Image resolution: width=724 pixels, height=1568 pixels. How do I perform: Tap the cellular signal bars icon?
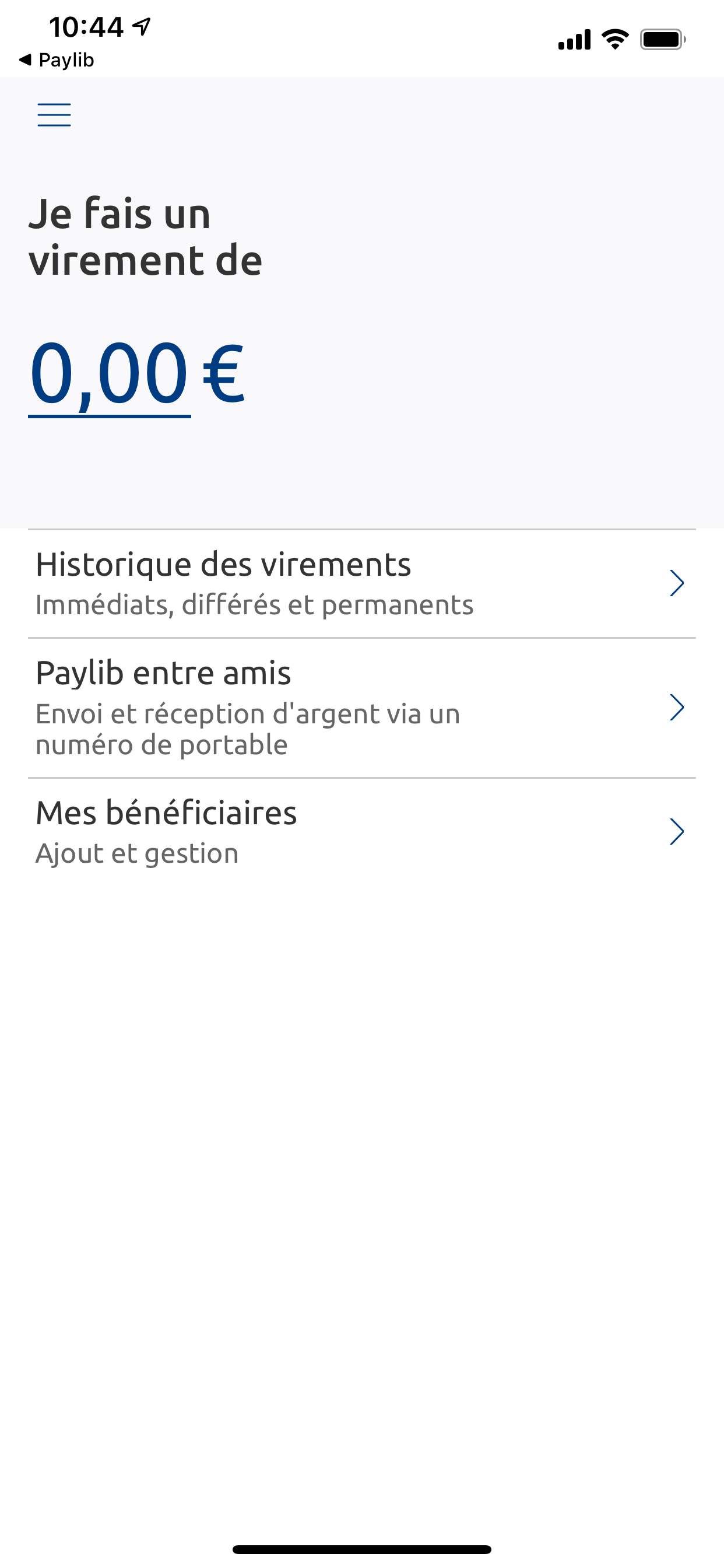(x=574, y=40)
